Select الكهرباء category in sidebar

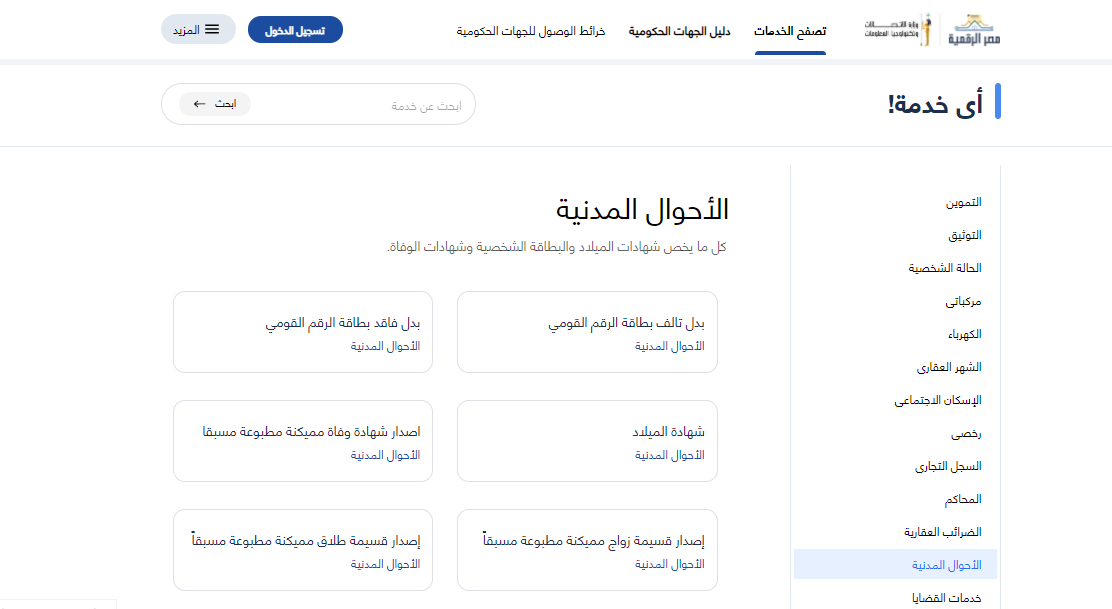click(x=964, y=334)
